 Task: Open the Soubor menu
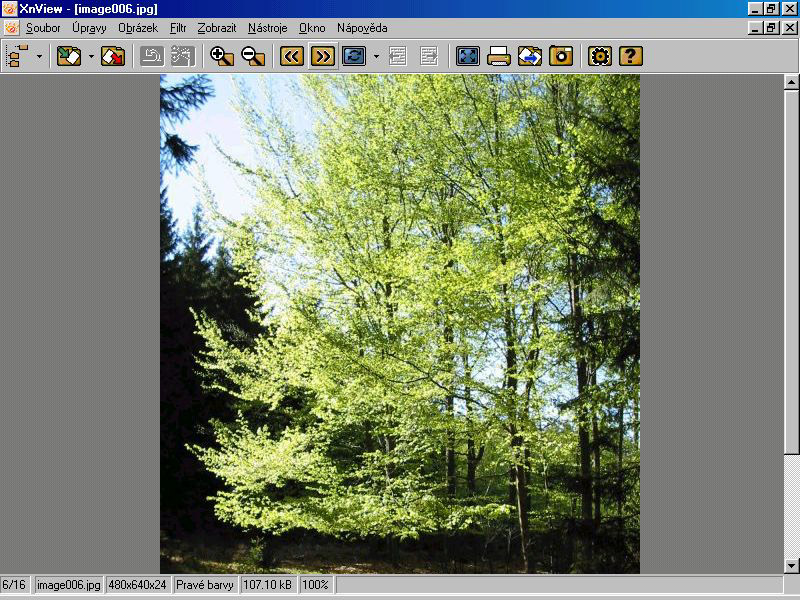[x=43, y=28]
